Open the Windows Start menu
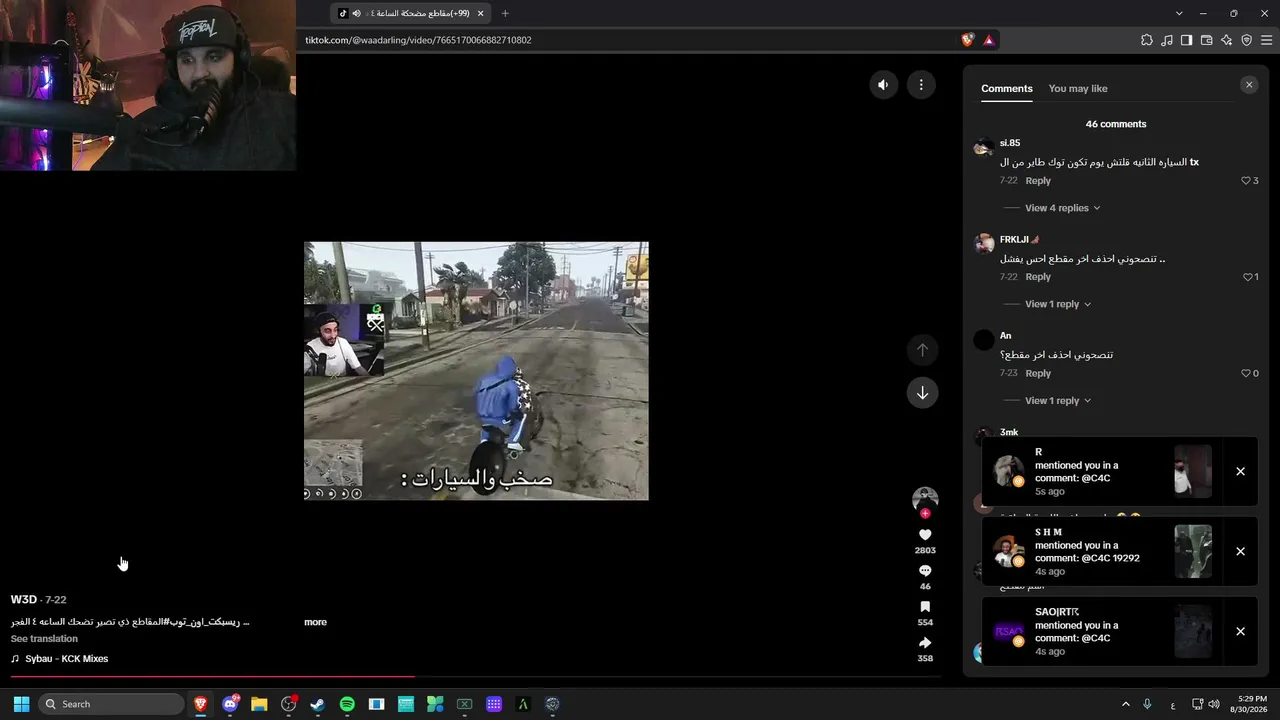Viewport: 1280px width, 720px height. 21,704
